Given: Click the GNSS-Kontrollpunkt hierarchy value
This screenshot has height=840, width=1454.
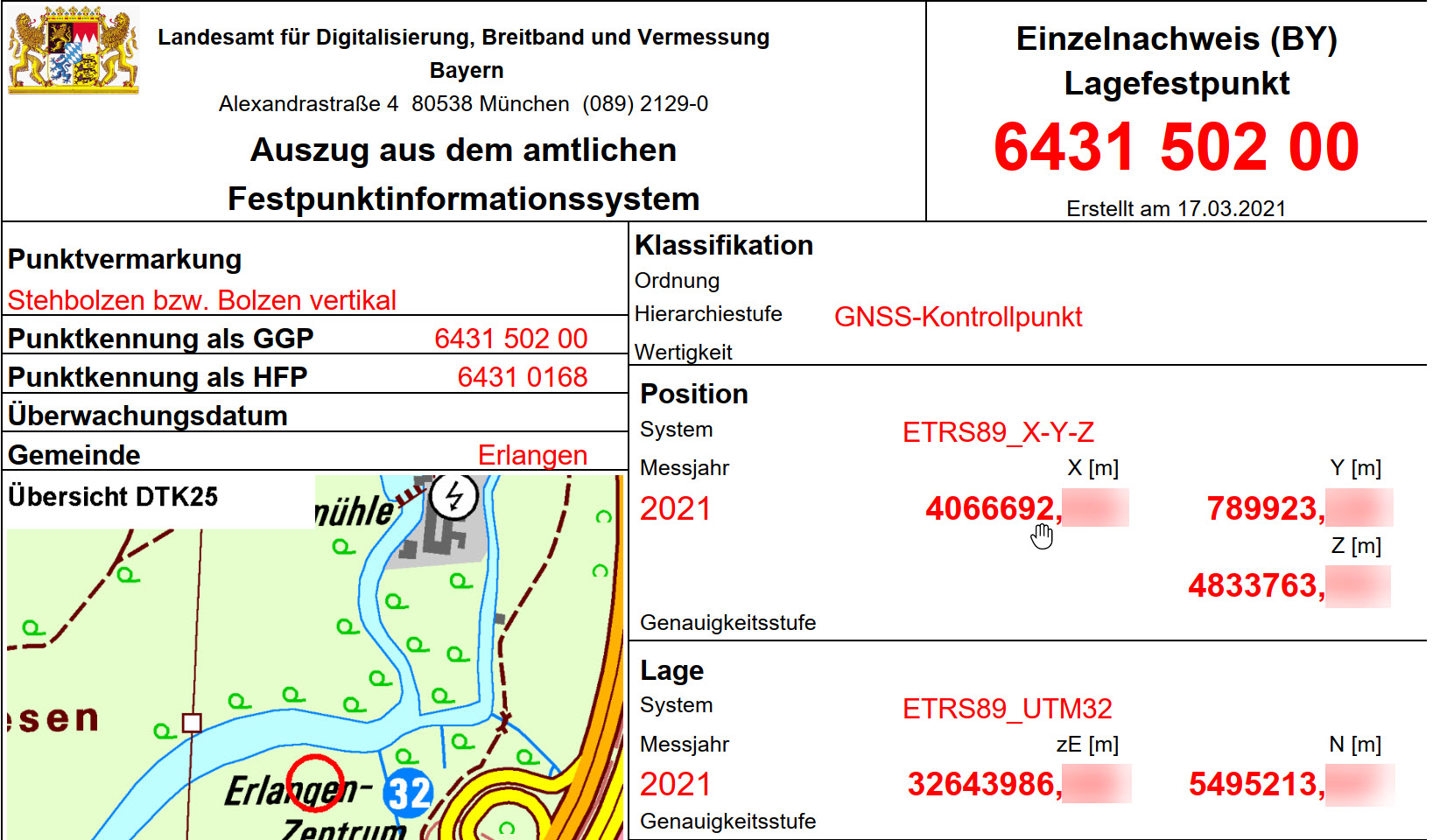Looking at the screenshot, I should (958, 317).
